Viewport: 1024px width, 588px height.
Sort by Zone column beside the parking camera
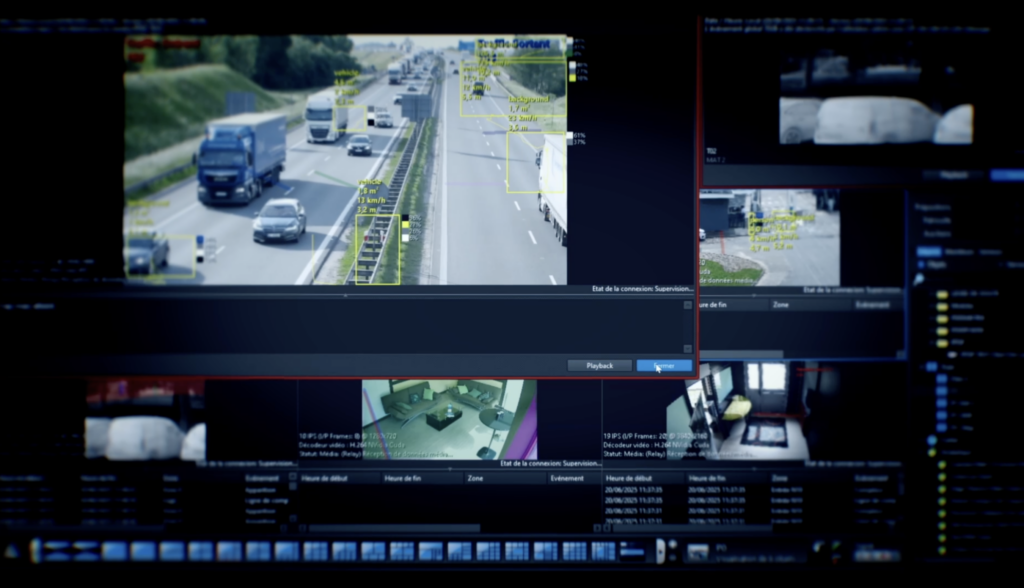(782, 304)
